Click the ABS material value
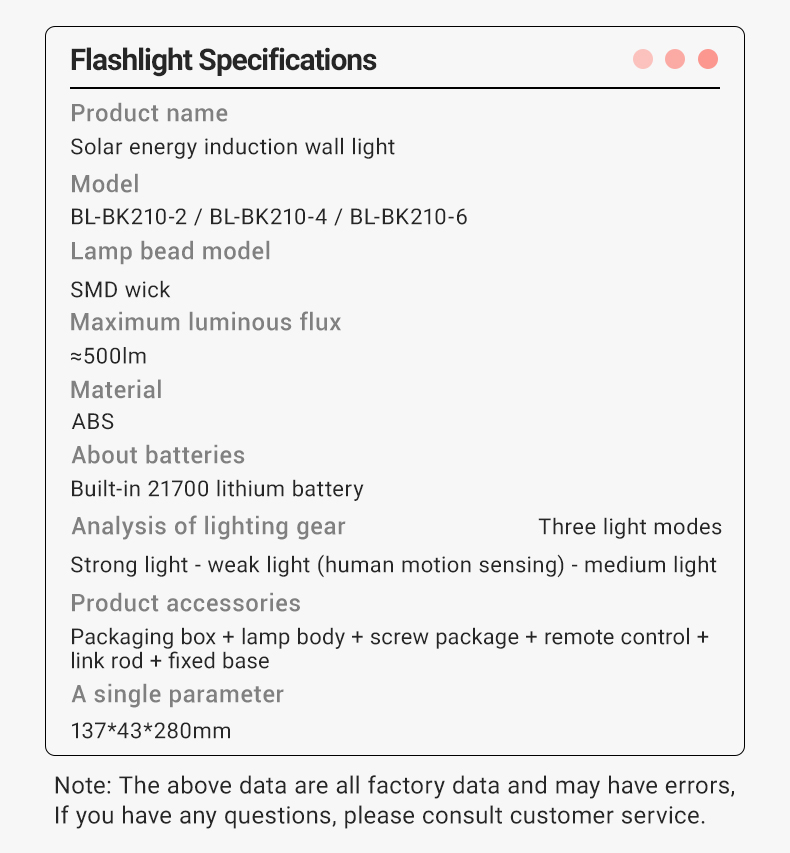790x853 pixels. tap(93, 422)
